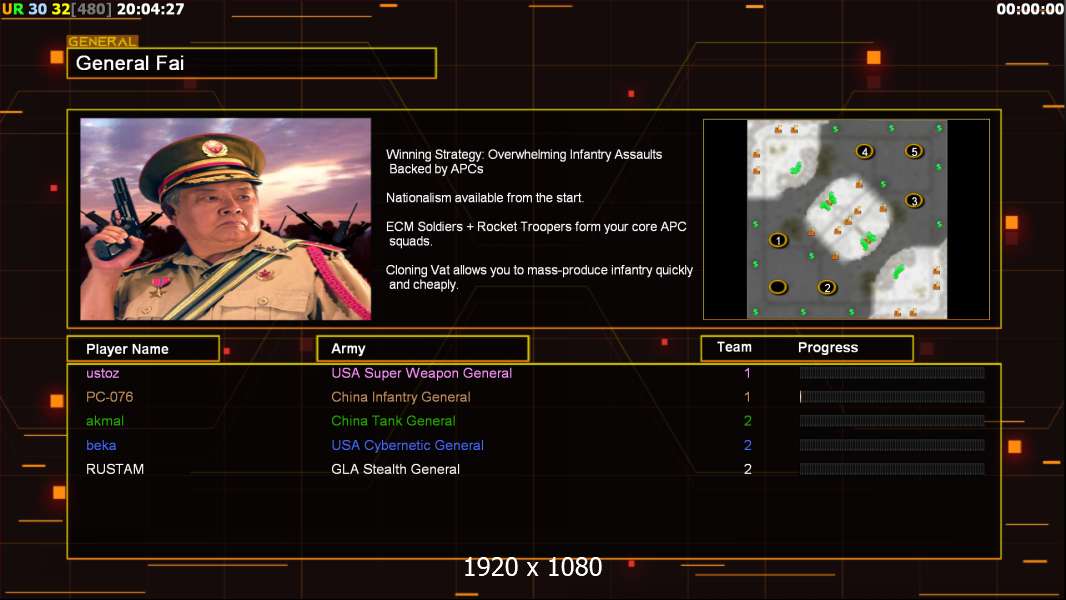This screenshot has height=600, width=1066.
Task: Click ustoz's loading progress bar
Action: 892,372
